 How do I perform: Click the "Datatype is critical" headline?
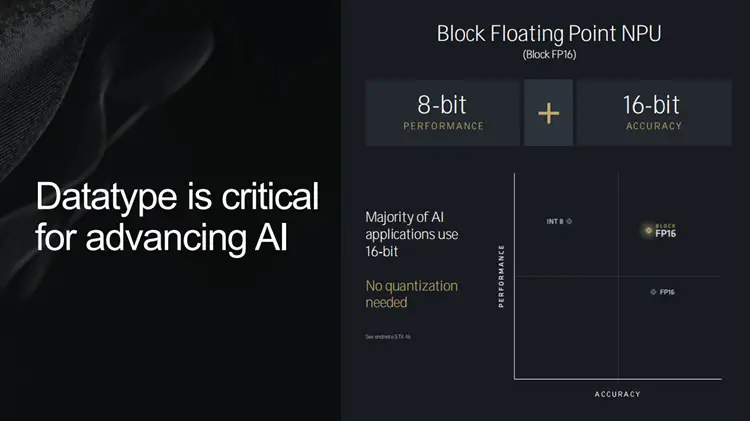(x=177, y=196)
